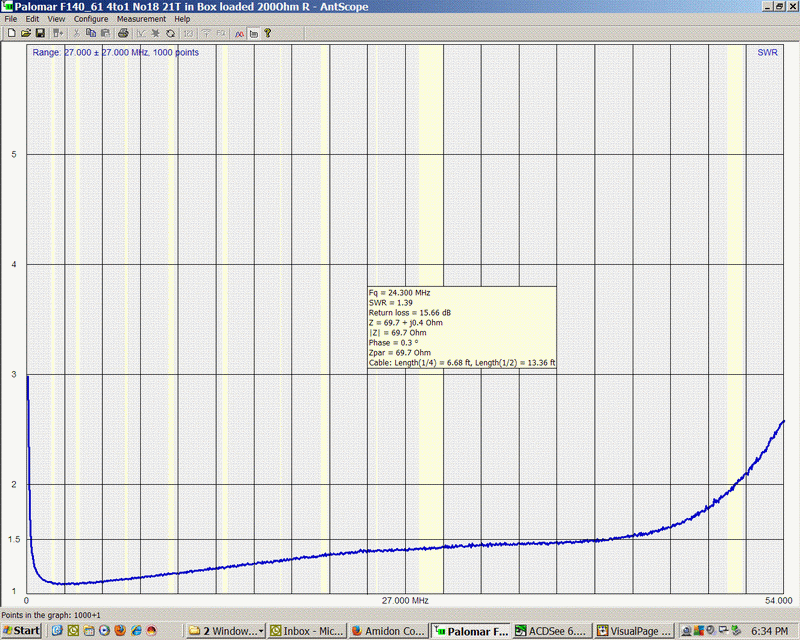Screen dimensions: 800x640
Task: Click the 'Points in the graph: 1000+1' status text
Action: (51, 615)
